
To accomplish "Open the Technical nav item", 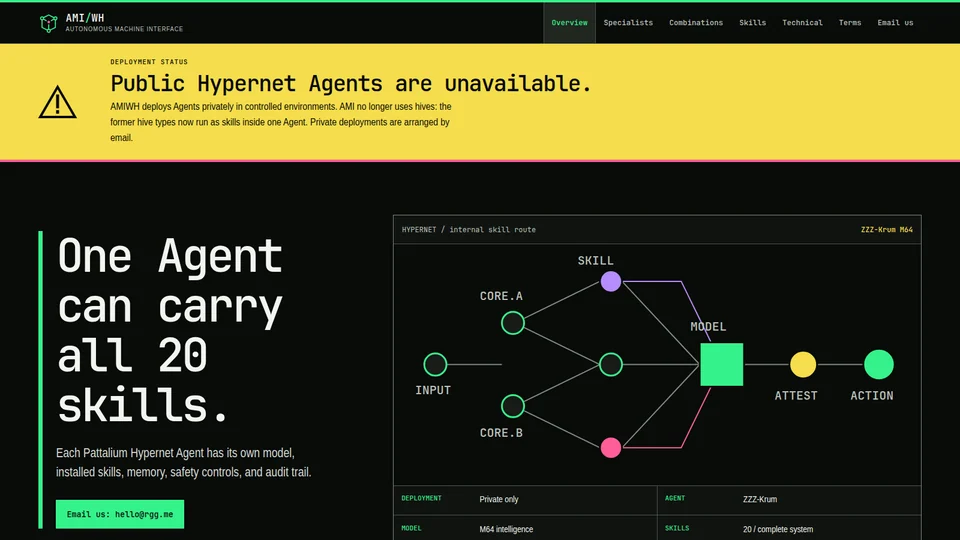I will pos(802,23).
